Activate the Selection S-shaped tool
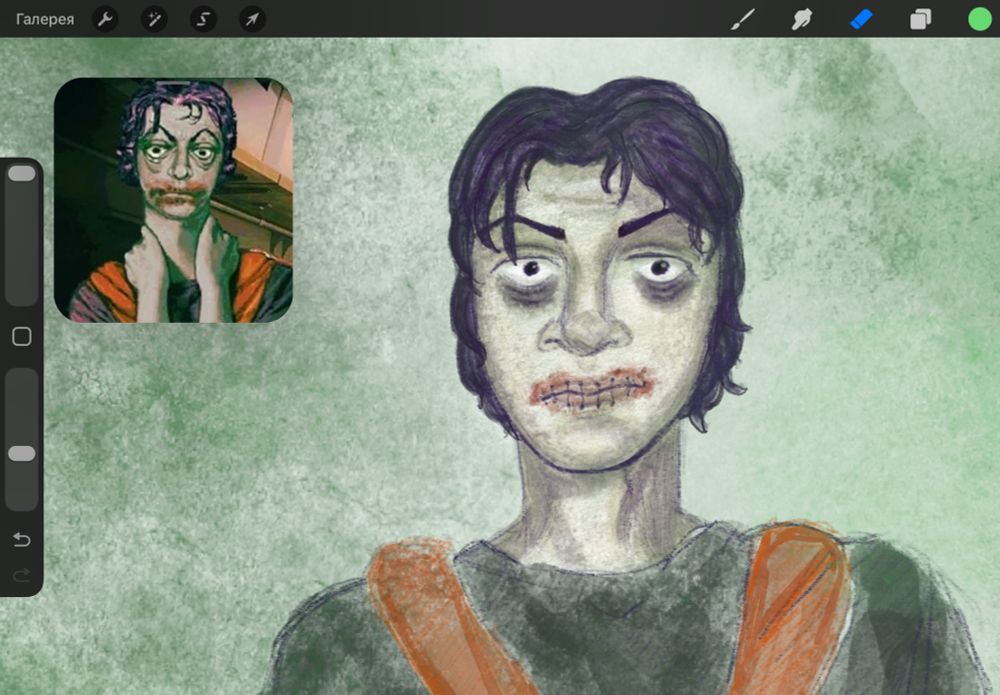This screenshot has height=695, width=1000. click(x=203, y=19)
